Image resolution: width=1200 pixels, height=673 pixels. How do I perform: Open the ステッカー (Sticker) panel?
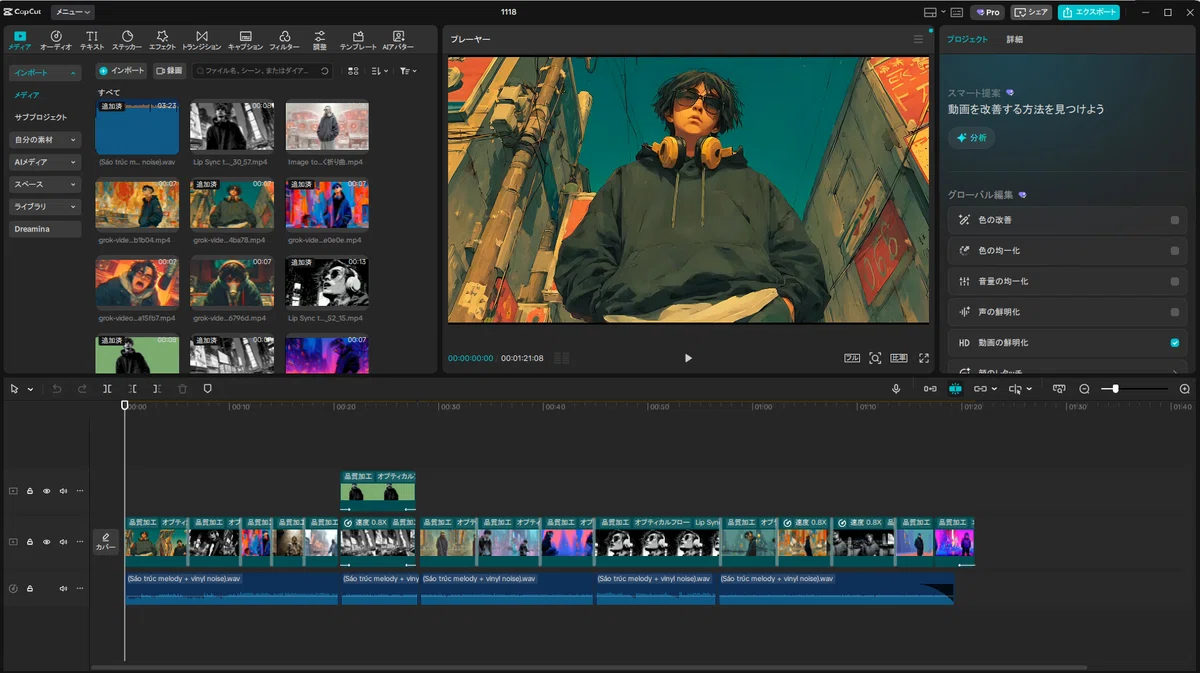[x=127, y=40]
